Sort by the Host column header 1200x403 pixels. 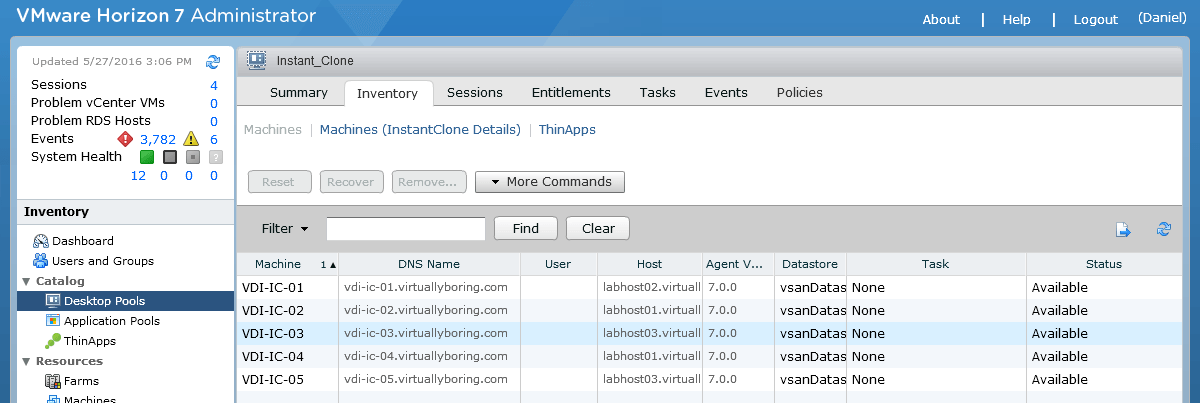click(649, 264)
